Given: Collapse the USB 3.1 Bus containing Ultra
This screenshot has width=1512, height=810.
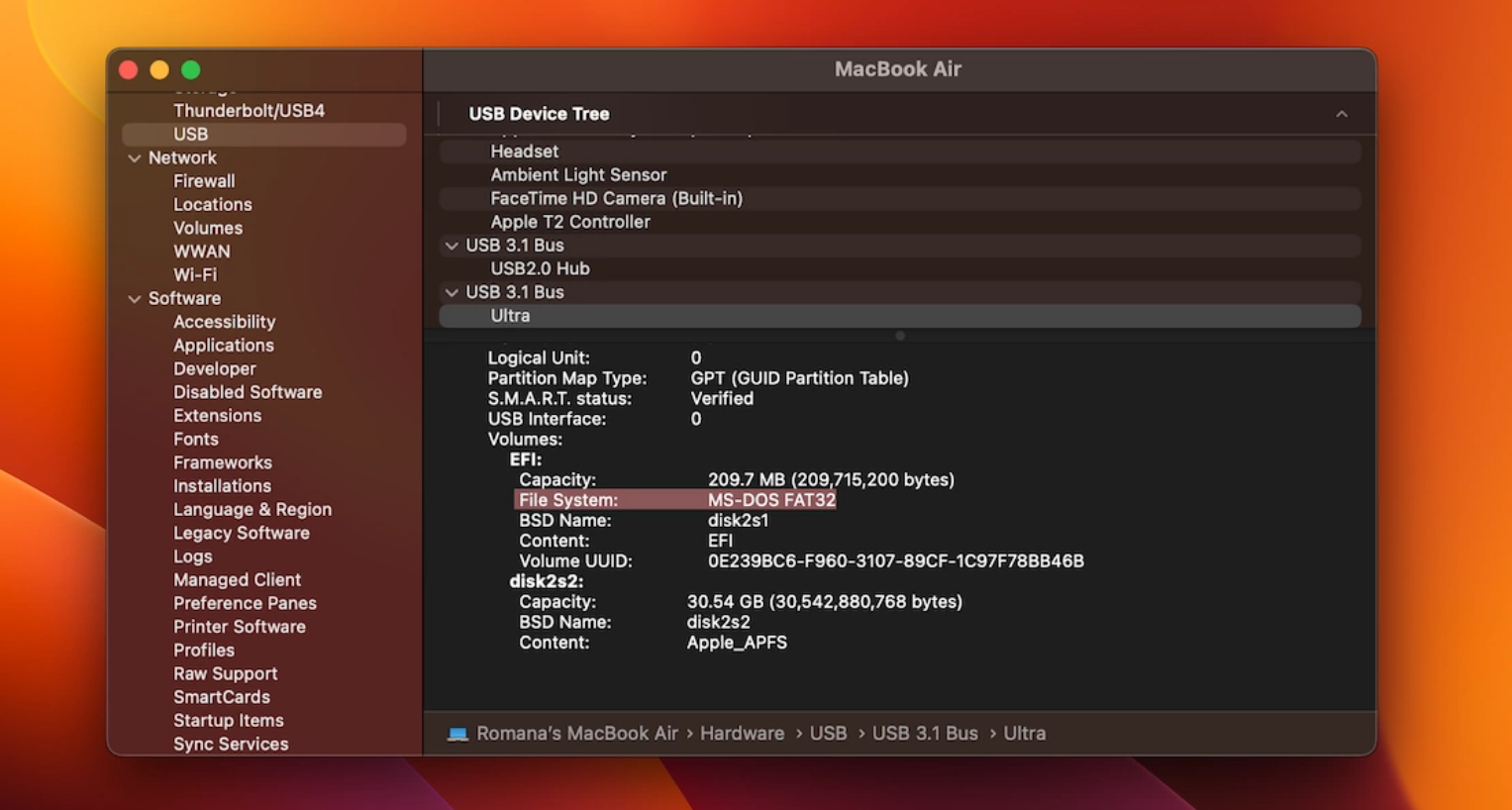Looking at the screenshot, I should (452, 293).
